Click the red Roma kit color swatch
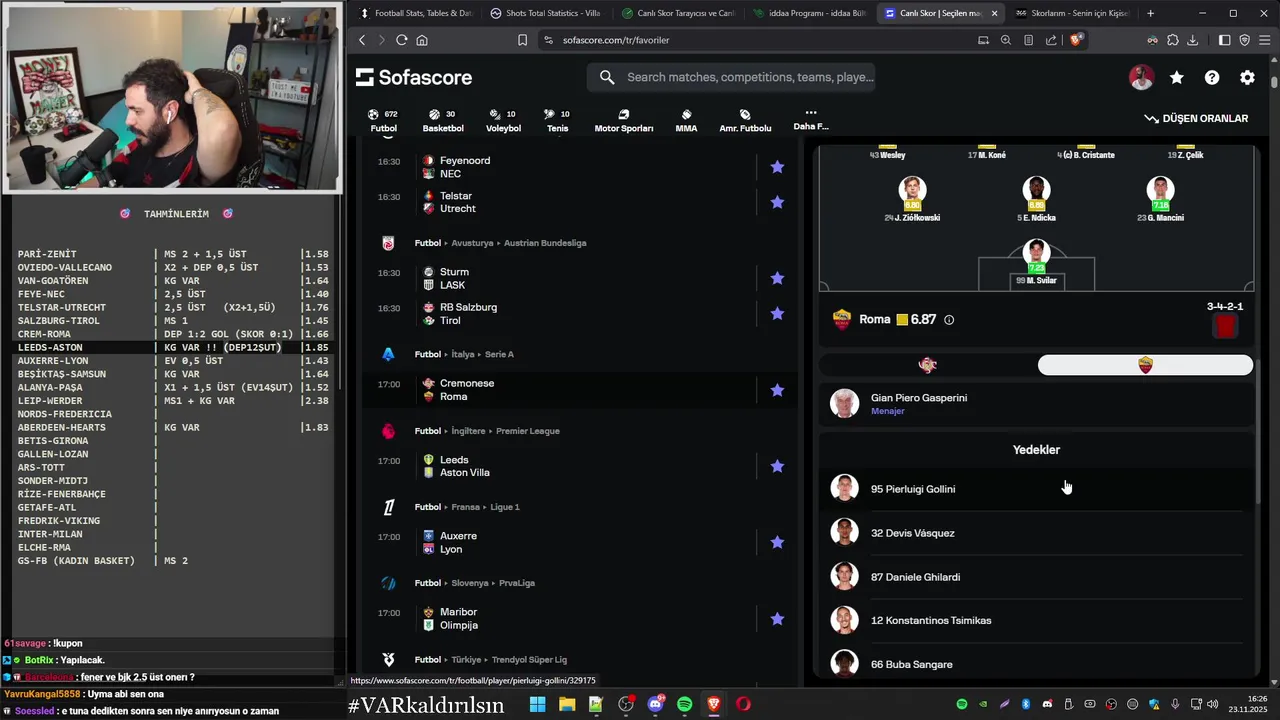 click(1225, 326)
